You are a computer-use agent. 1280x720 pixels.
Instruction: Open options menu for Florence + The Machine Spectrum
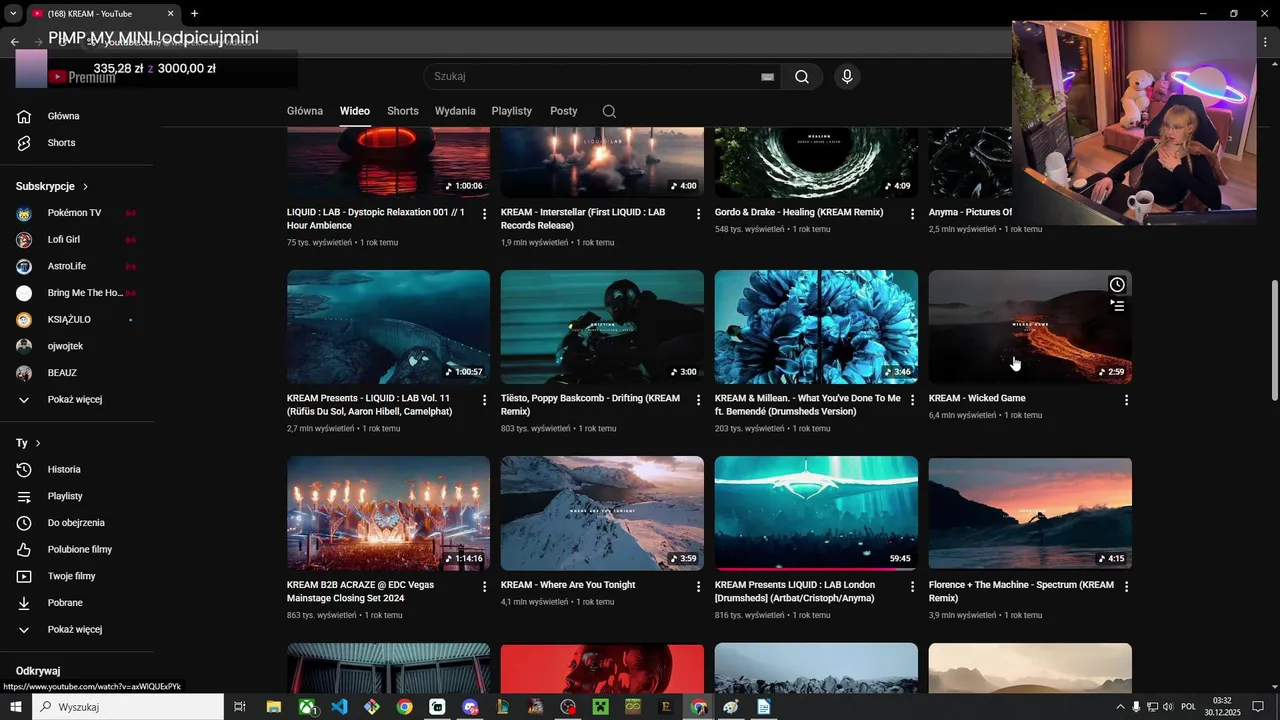point(1126,587)
